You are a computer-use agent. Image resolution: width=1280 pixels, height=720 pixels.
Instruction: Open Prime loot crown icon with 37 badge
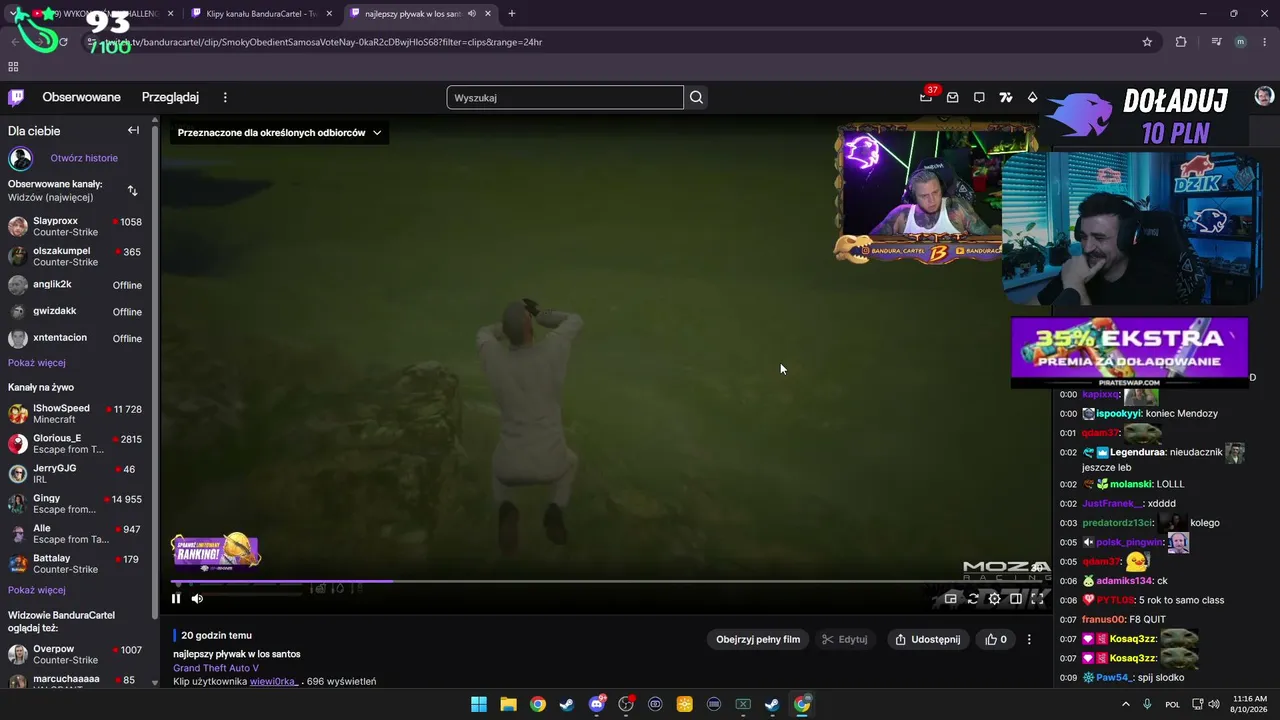click(x=927, y=96)
